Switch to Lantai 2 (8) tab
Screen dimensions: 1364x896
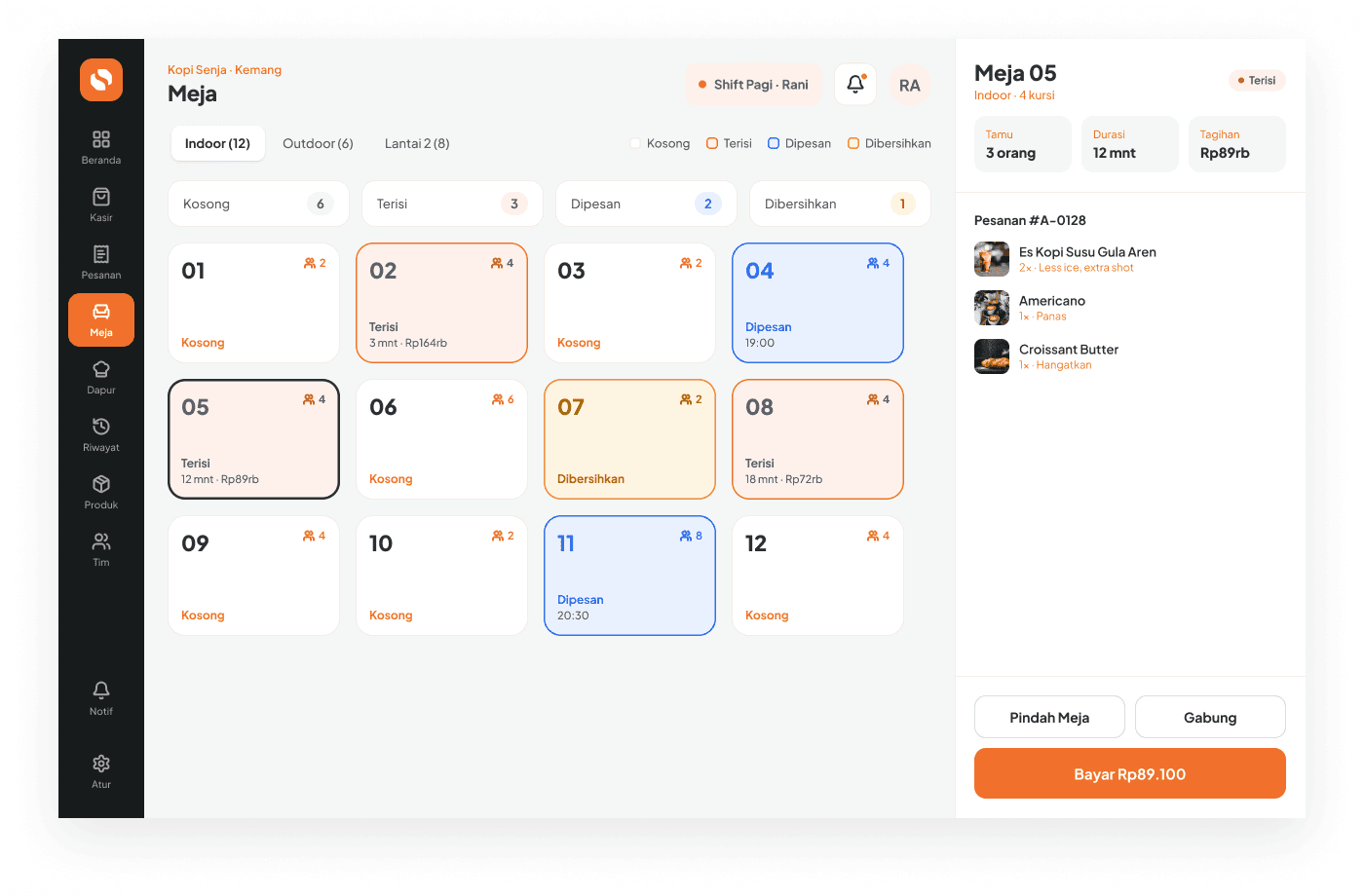[x=417, y=143]
